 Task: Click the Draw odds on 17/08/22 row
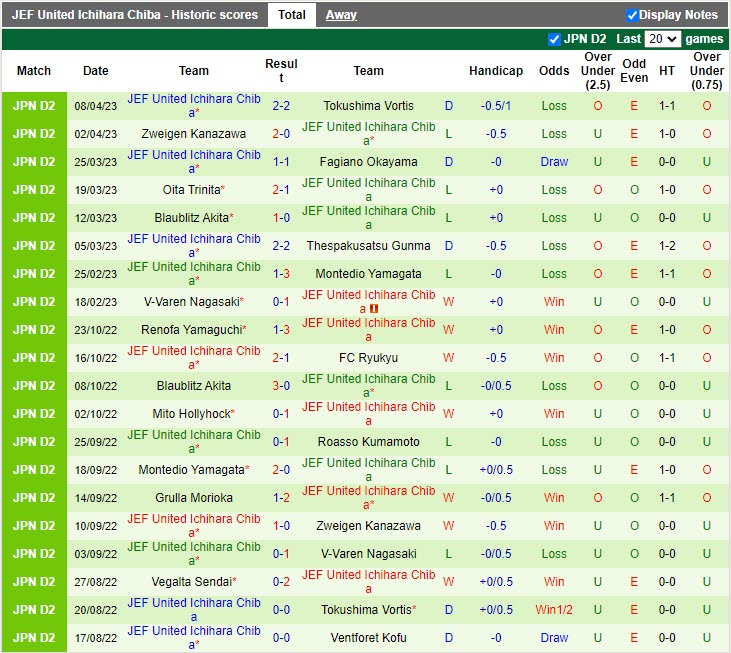[554, 637]
